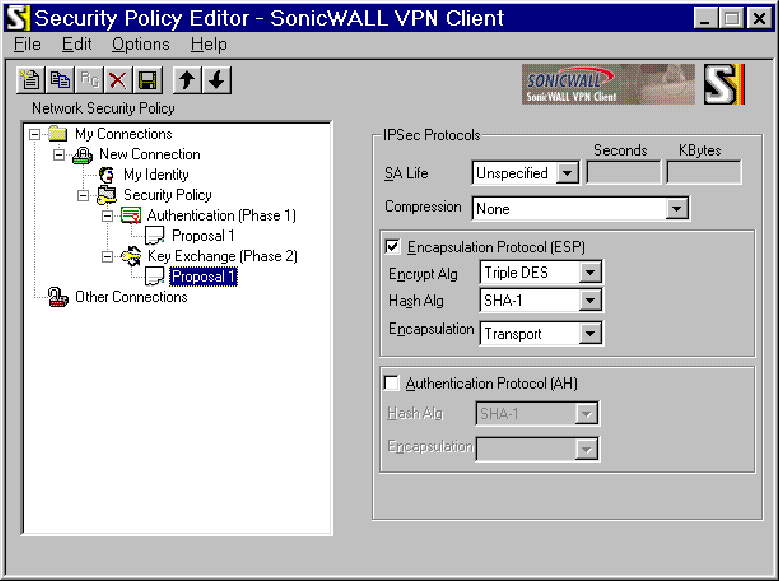Select highlighted Proposal 1 under Key Exchange
The height and width of the screenshot is (581, 779).
(203, 277)
